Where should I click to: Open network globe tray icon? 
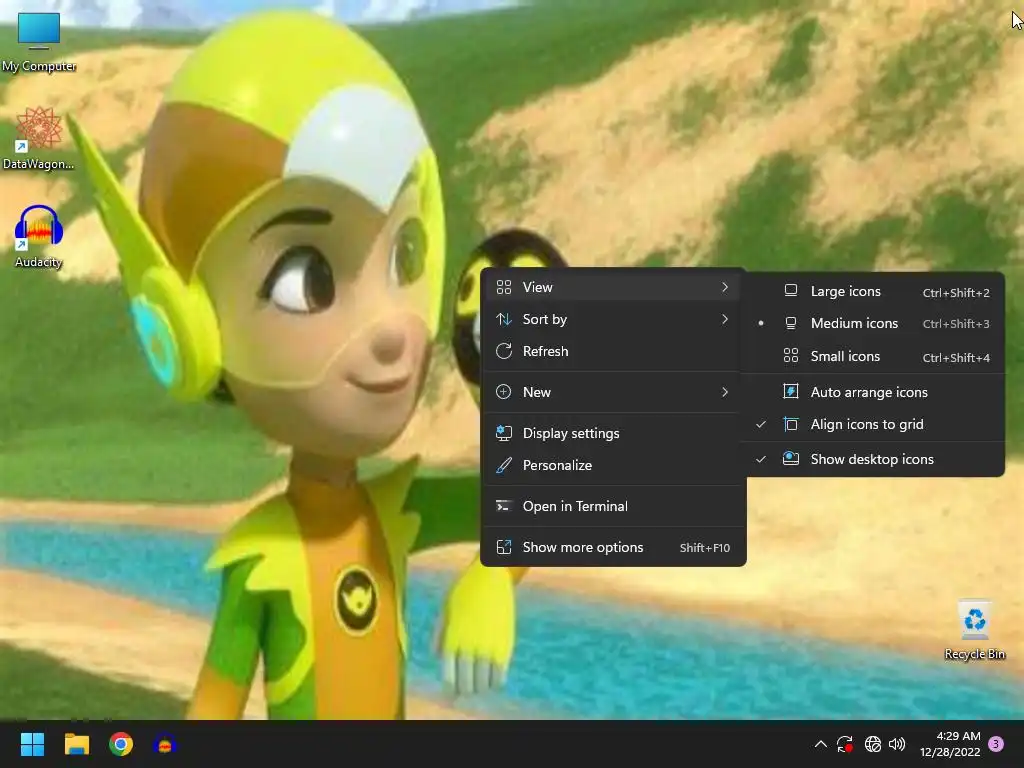pos(872,744)
